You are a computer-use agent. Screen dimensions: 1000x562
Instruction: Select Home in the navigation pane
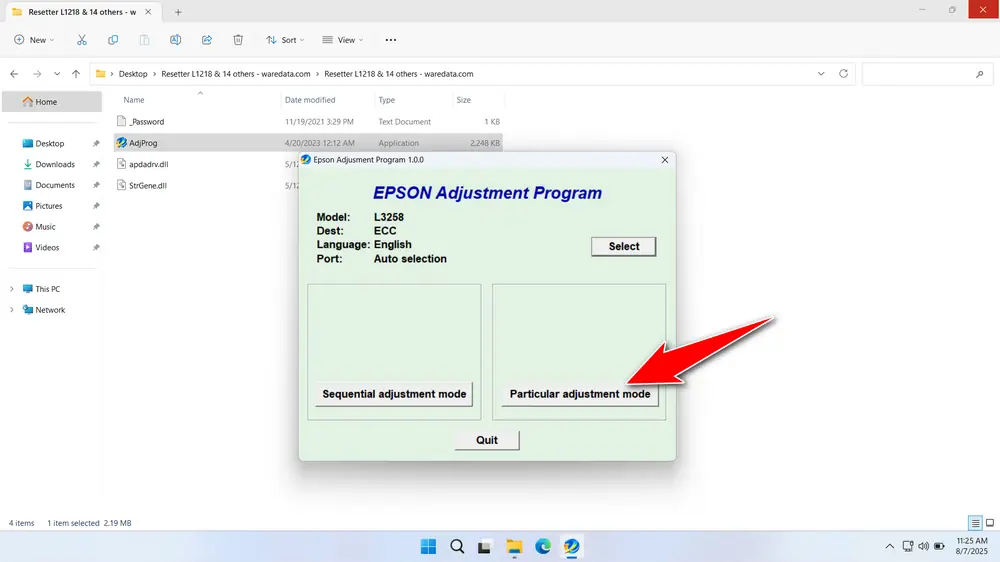tap(52, 101)
